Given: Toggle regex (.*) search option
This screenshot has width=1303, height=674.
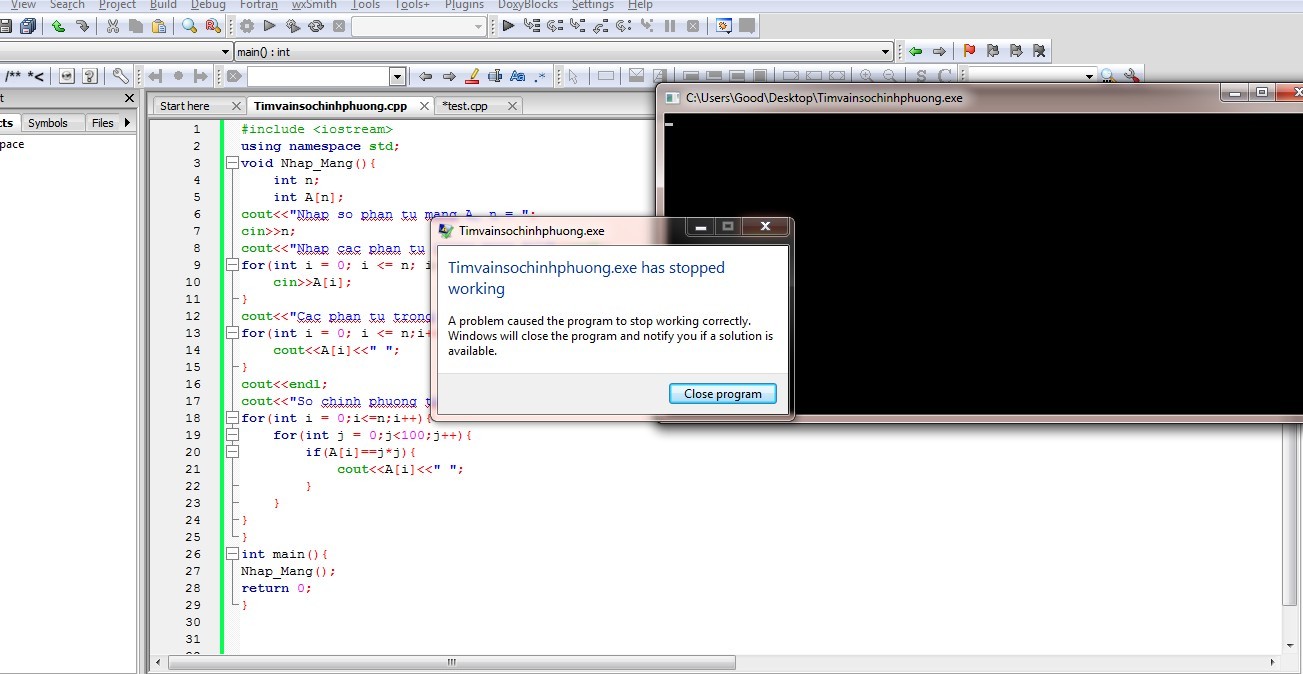Looking at the screenshot, I should [x=541, y=76].
